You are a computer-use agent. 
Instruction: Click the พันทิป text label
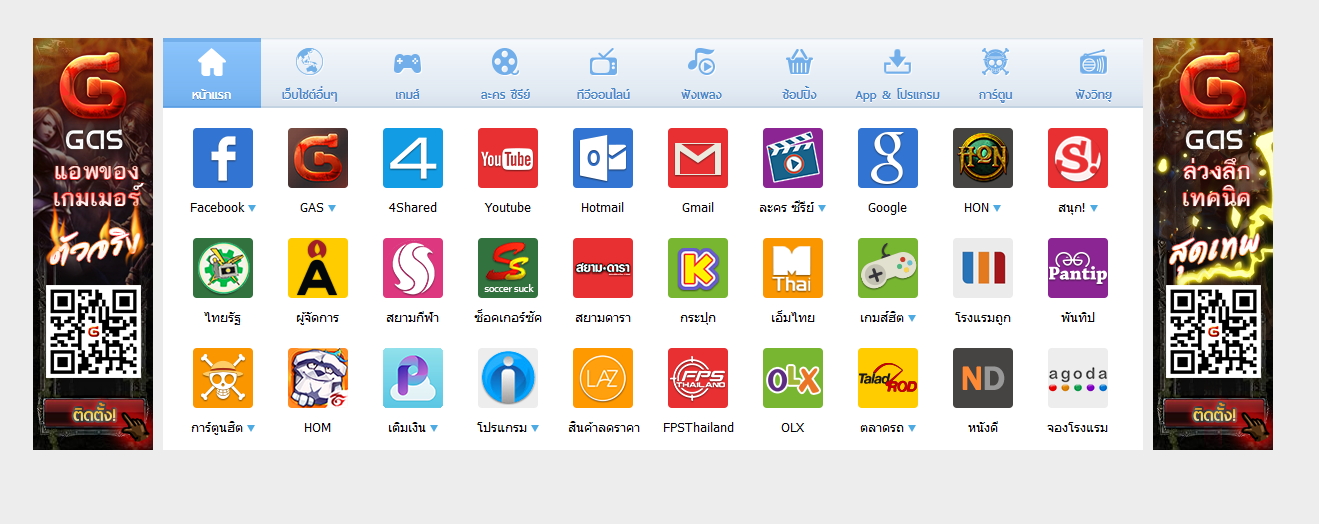(x=1078, y=318)
